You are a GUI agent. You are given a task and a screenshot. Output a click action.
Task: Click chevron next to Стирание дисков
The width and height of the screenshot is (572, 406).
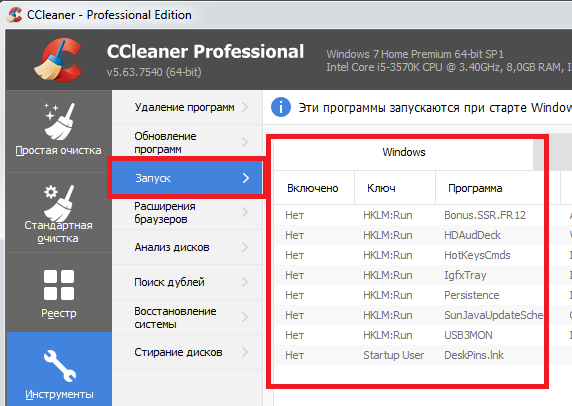pos(246,352)
